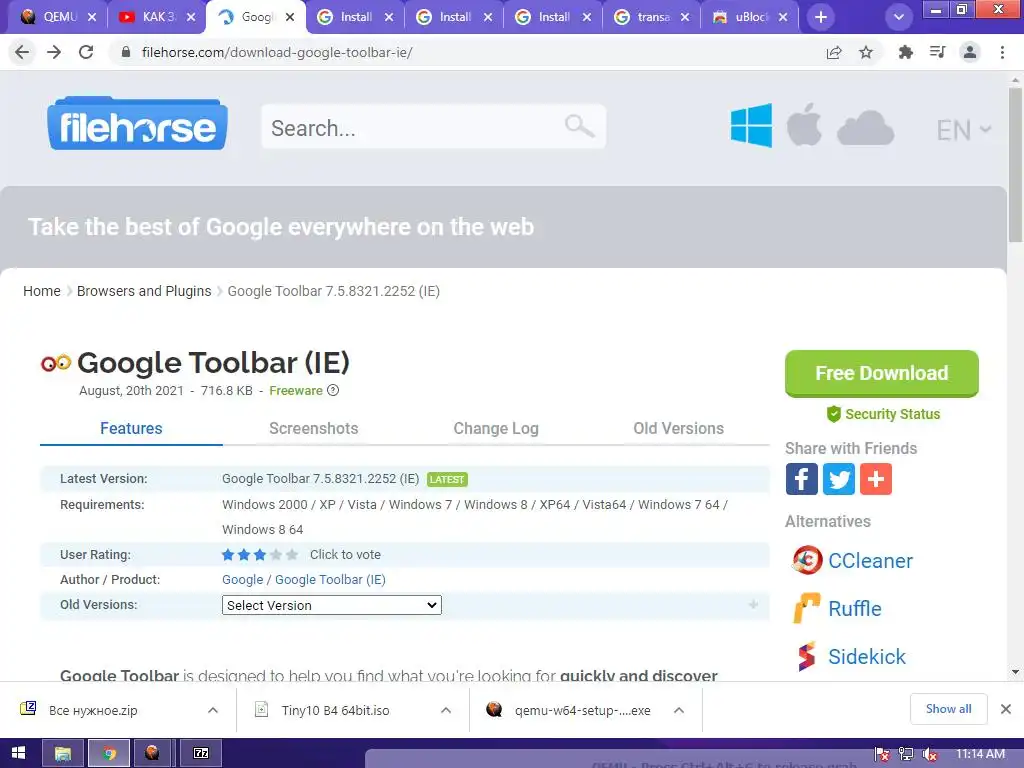Click the browser forward arrow
This screenshot has height=768, width=1024.
pos(54,52)
